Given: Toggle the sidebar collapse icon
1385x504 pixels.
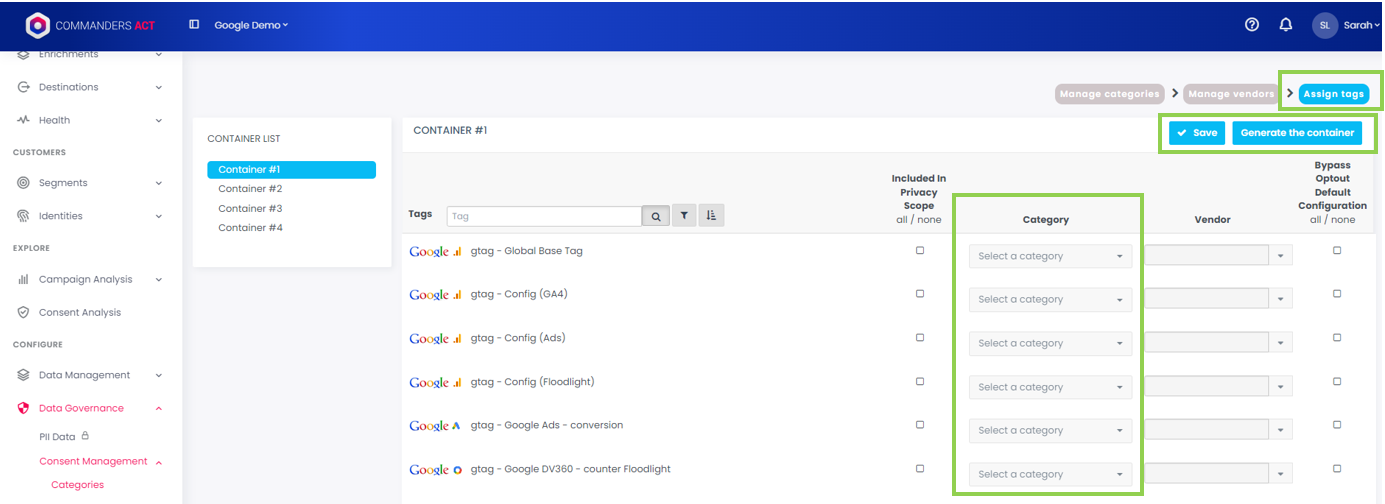Looking at the screenshot, I should click(194, 25).
